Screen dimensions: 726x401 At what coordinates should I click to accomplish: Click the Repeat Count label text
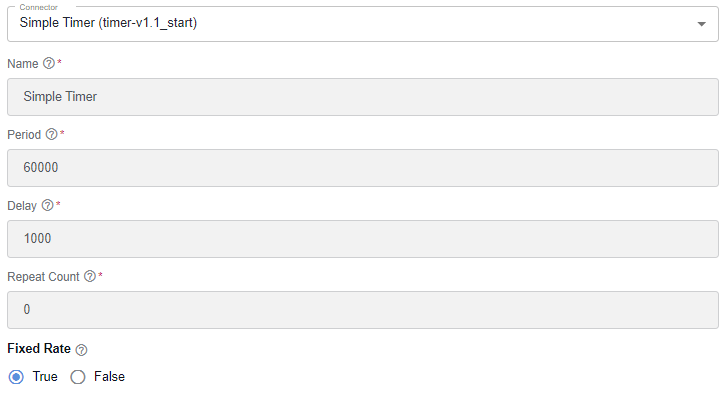pos(44,276)
